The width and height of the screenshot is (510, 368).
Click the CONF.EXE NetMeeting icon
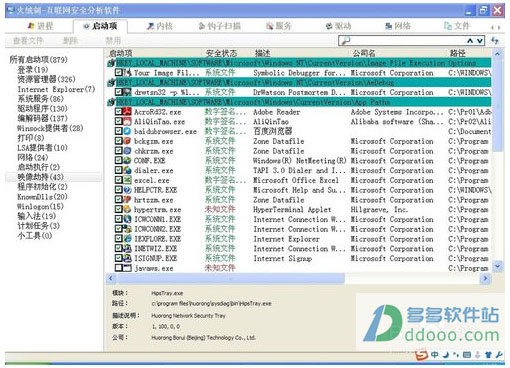point(127,160)
